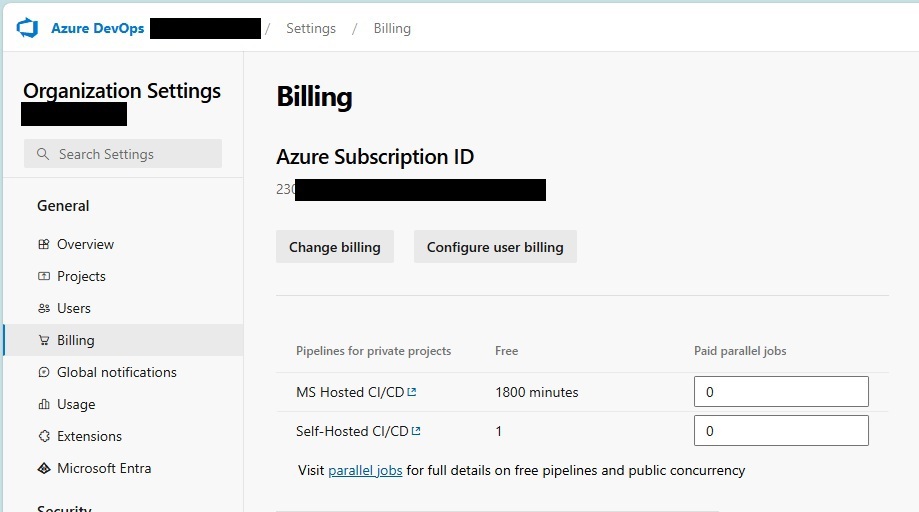Click the Extensions puzzle icon
This screenshot has height=512, width=919.
coord(43,436)
